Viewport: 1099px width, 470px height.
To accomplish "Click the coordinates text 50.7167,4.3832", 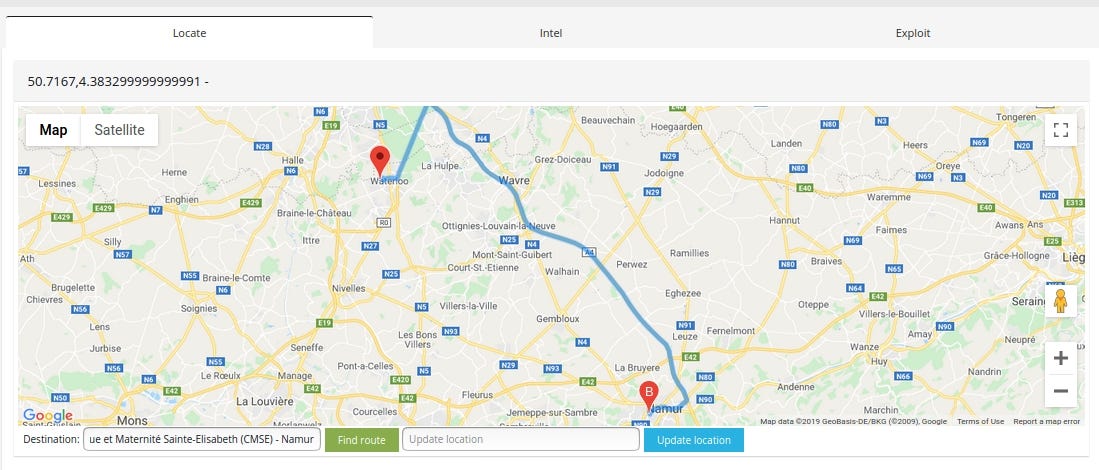I will (x=118, y=81).
